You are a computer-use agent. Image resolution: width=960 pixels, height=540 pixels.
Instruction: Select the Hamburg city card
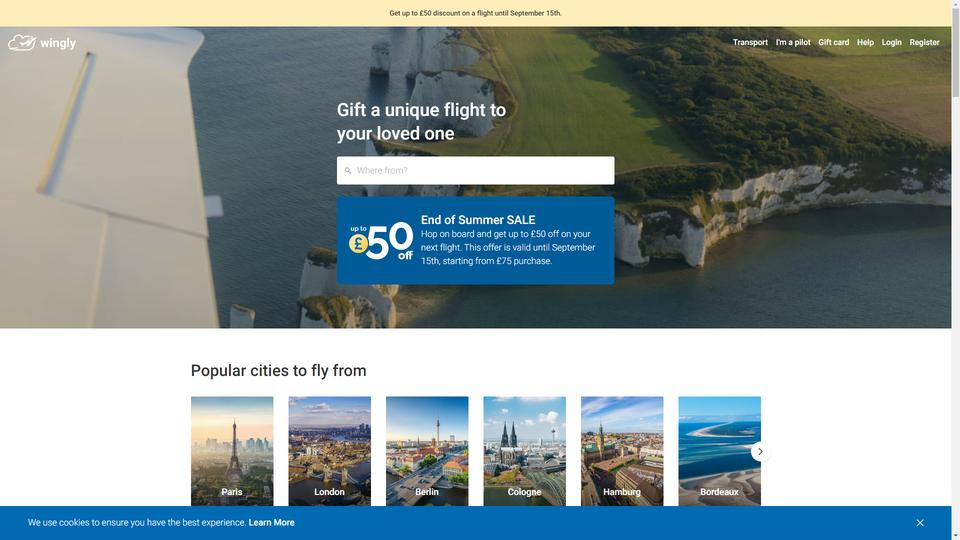621,451
